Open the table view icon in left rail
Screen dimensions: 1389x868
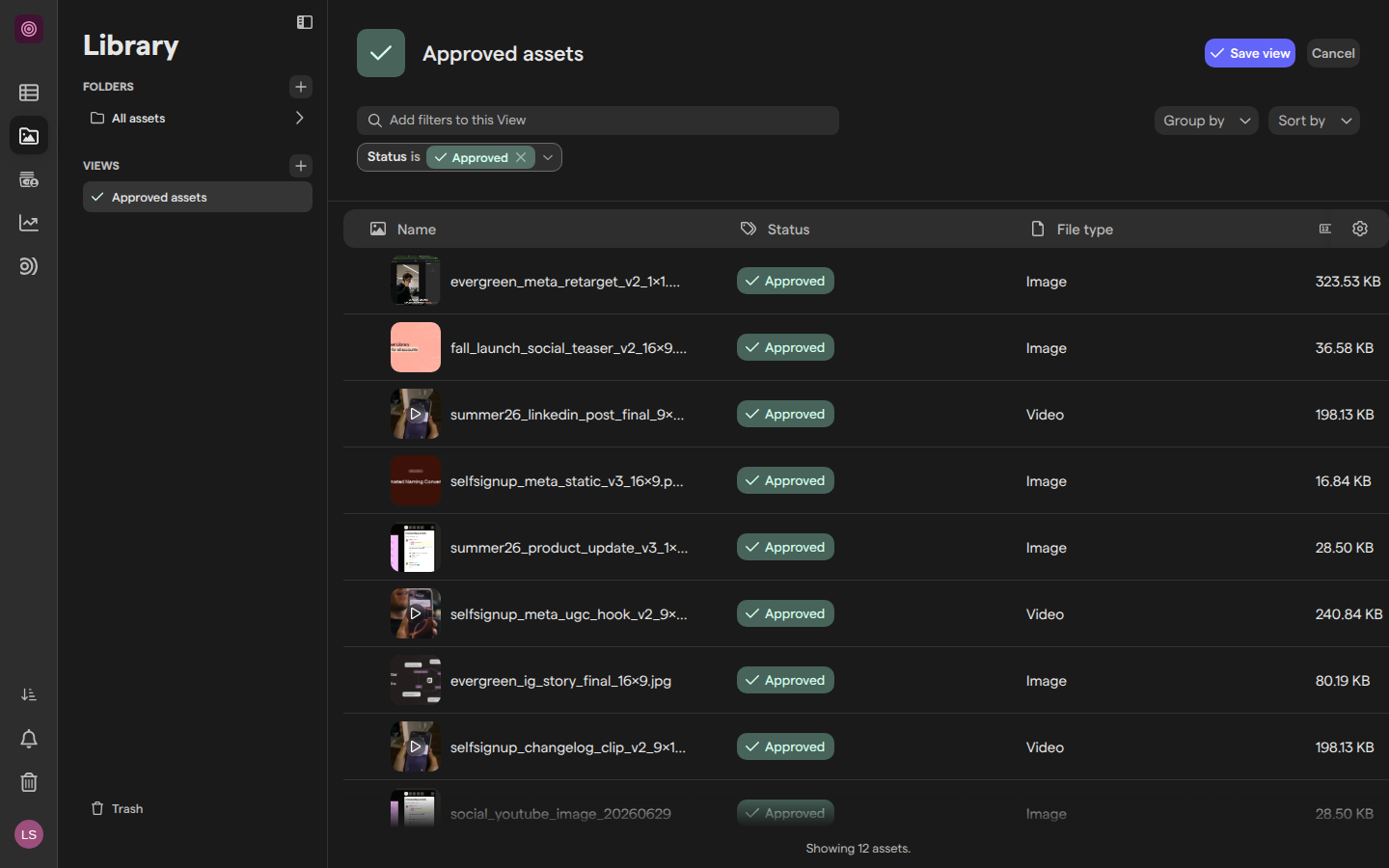point(29,93)
